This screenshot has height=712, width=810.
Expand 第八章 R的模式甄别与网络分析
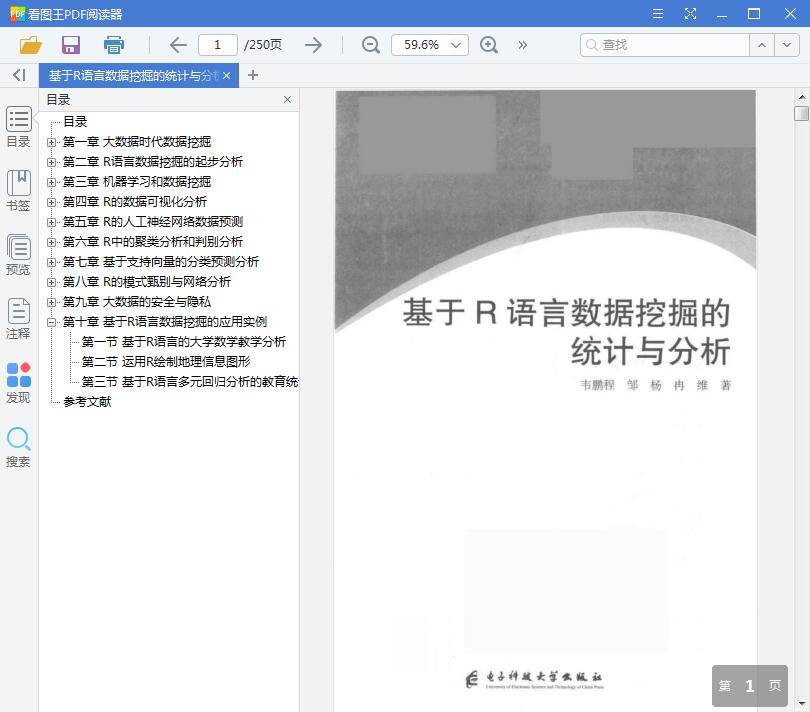(x=51, y=282)
